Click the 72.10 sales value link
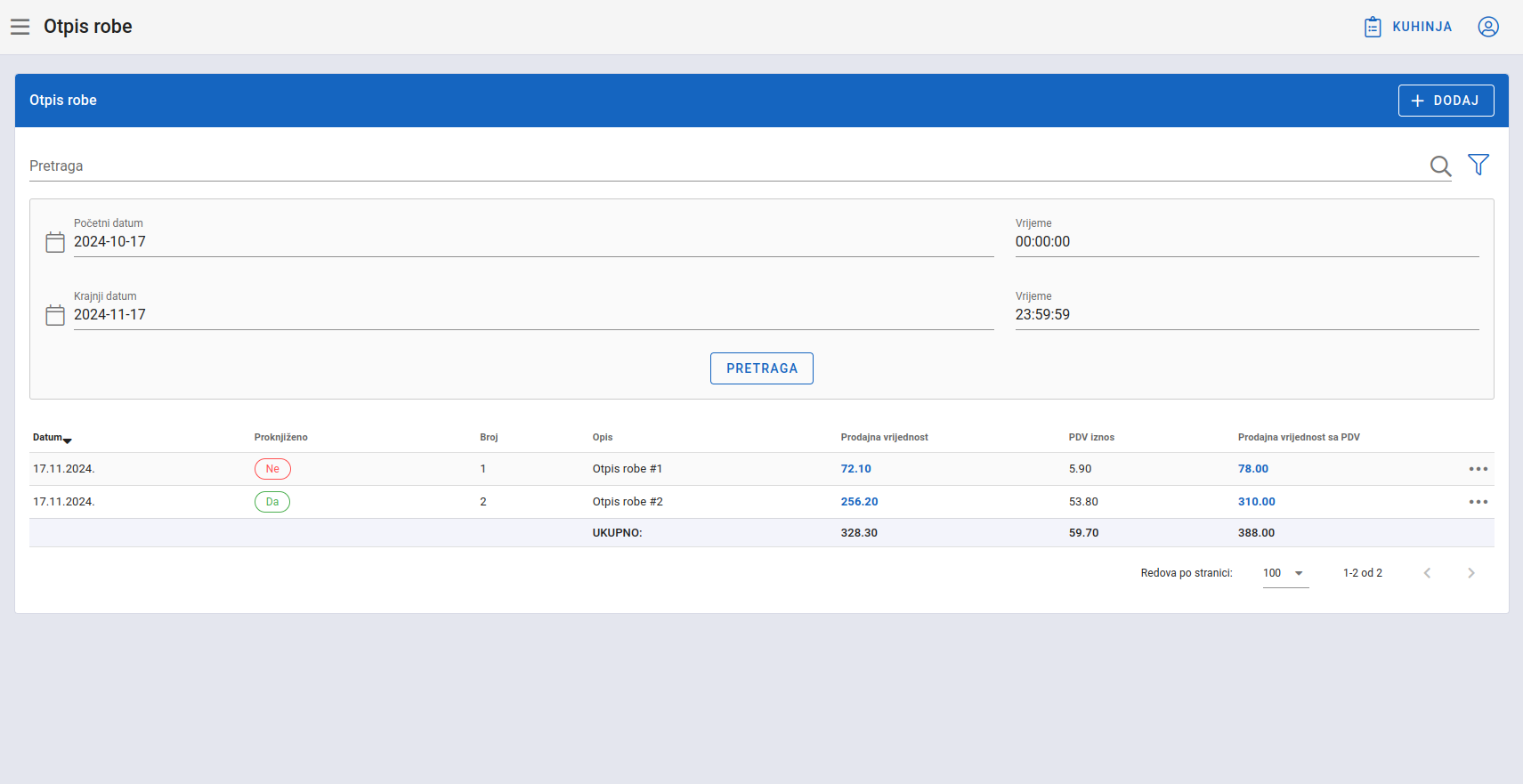Image resolution: width=1523 pixels, height=784 pixels. click(x=856, y=469)
